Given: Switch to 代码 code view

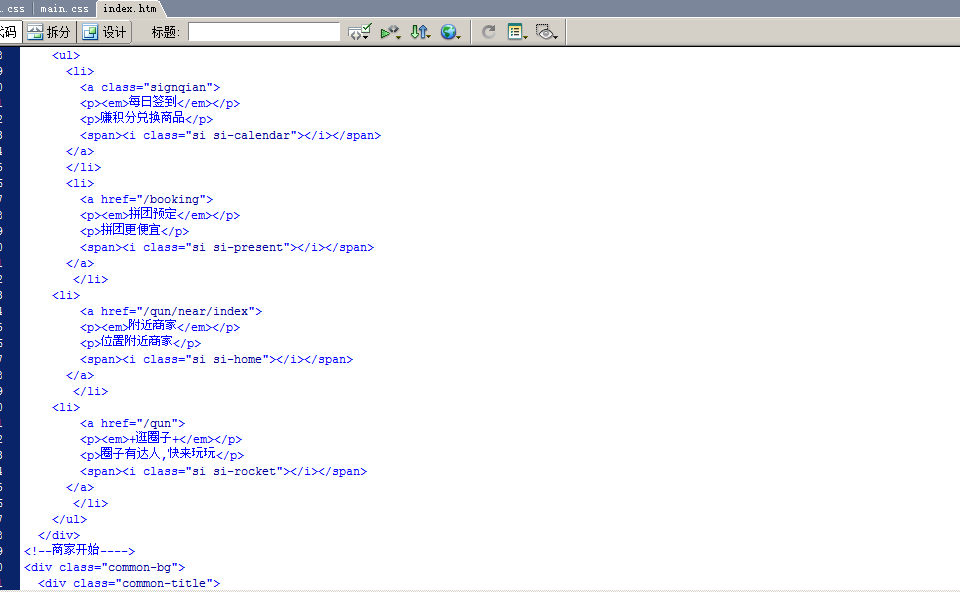Looking at the screenshot, I should click(x=9, y=32).
